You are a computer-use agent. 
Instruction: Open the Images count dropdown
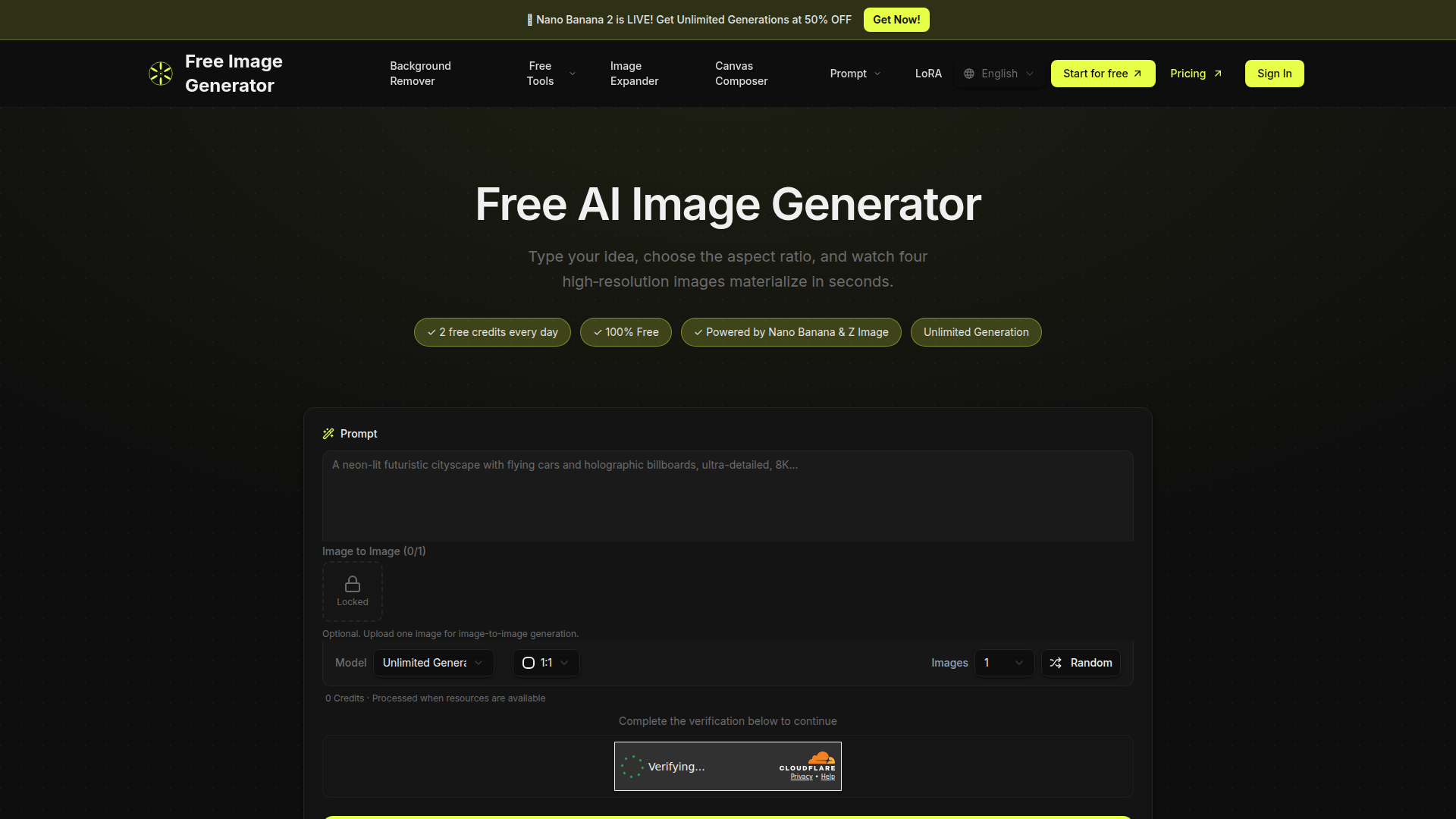(x=1004, y=663)
